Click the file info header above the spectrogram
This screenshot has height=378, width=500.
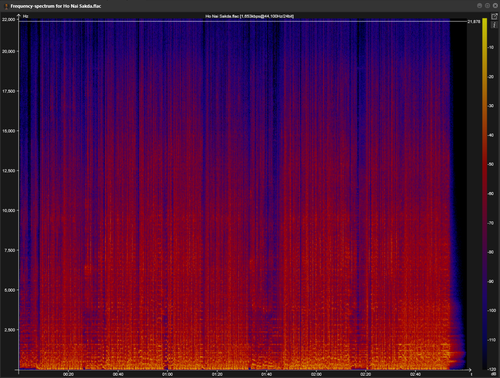coord(249,16)
